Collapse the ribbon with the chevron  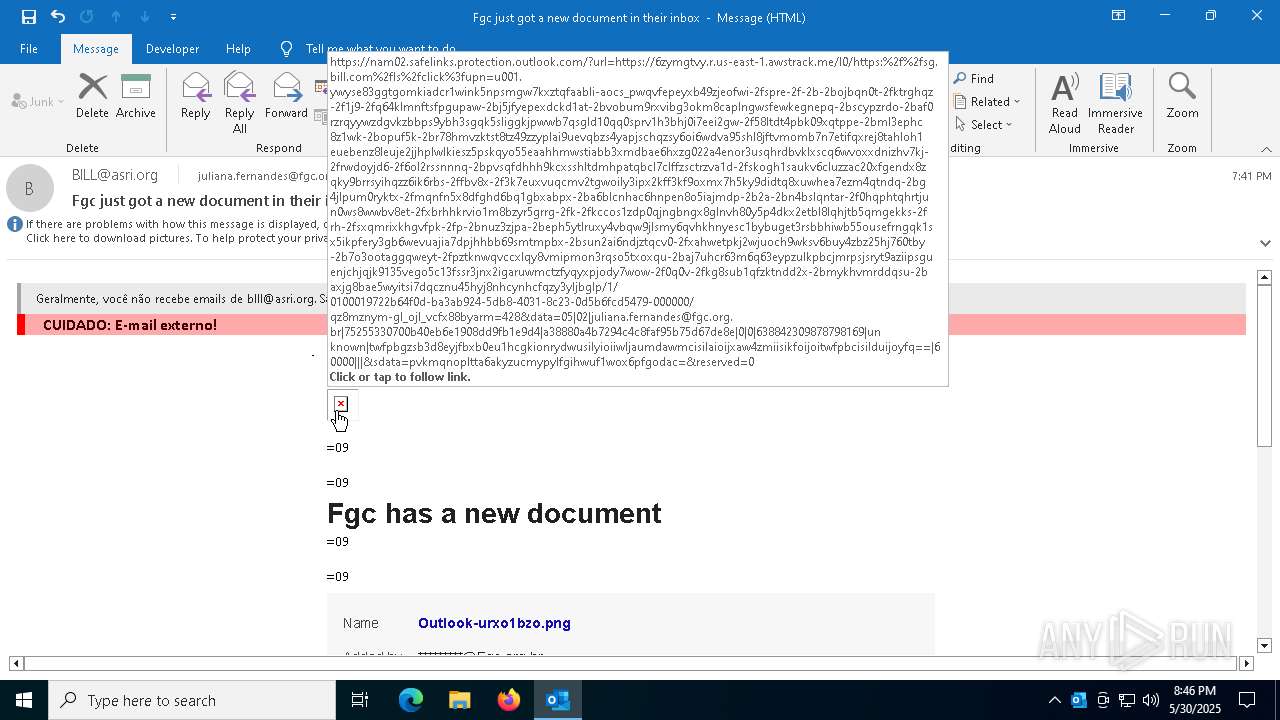[1266, 149]
